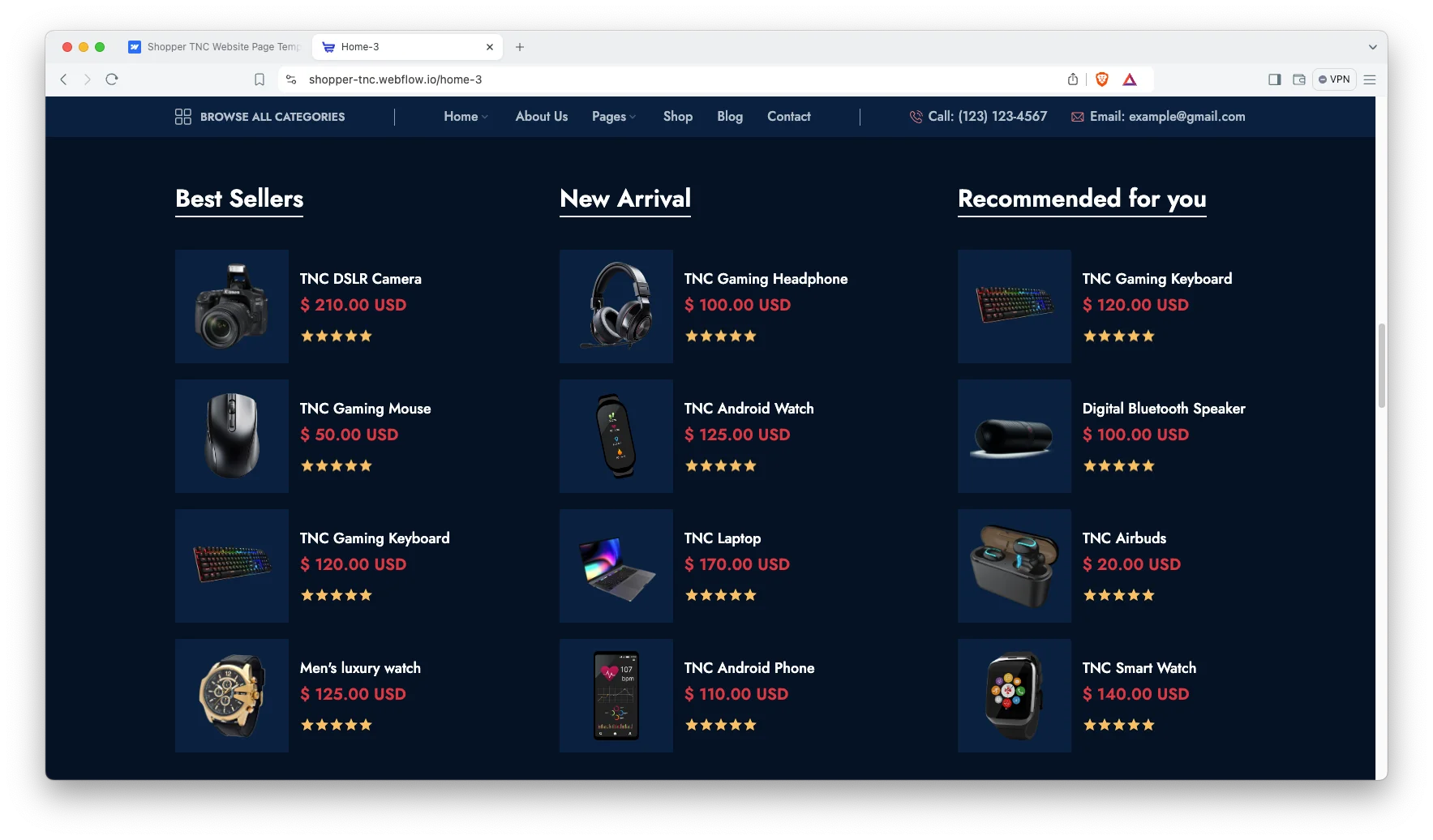Click the address bar URL field

point(681,79)
